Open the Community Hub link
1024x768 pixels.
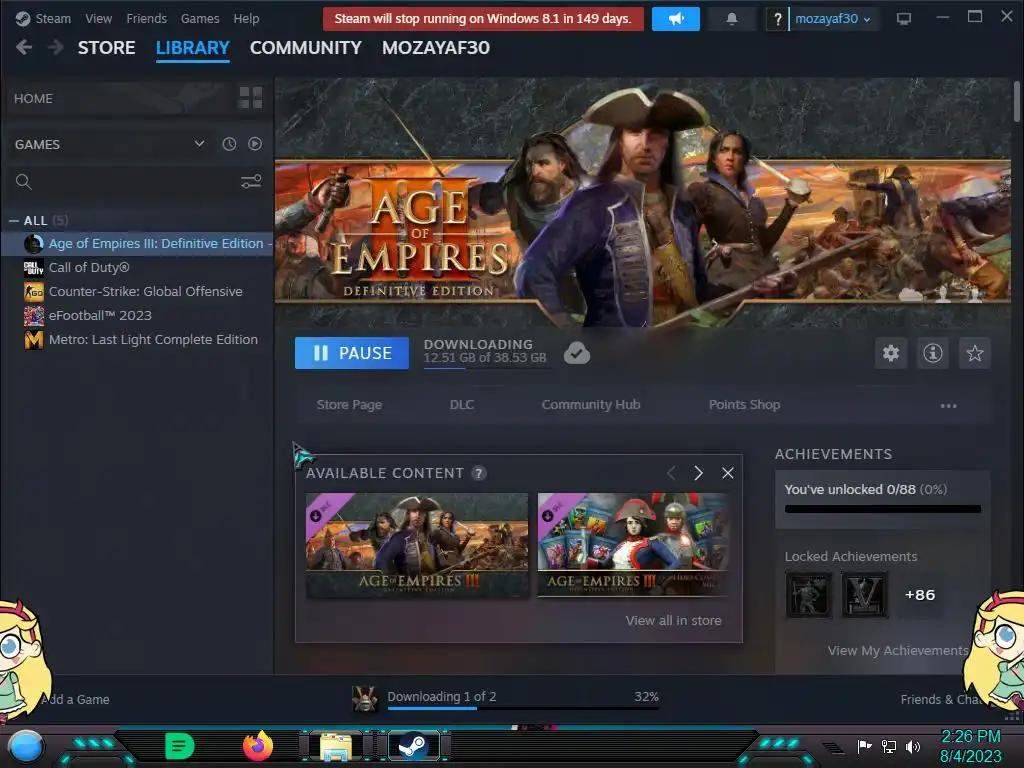591,405
